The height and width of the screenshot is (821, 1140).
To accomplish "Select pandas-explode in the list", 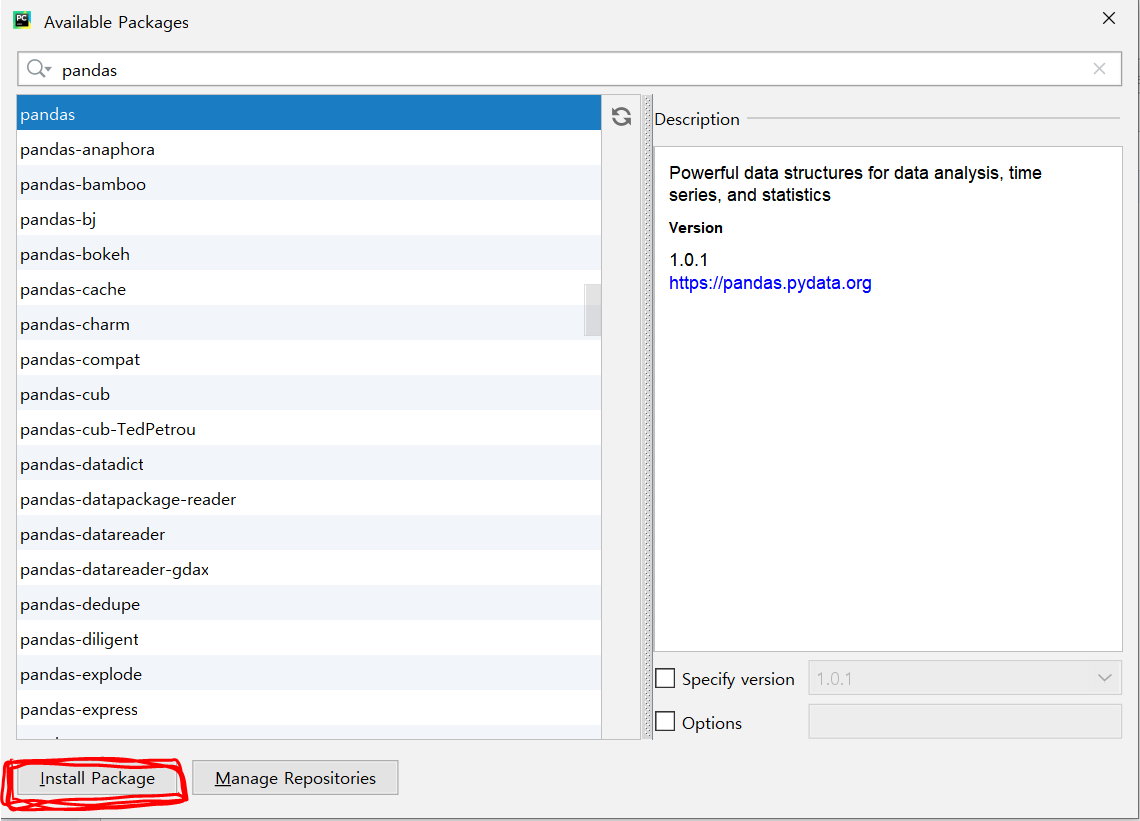I will (309, 673).
